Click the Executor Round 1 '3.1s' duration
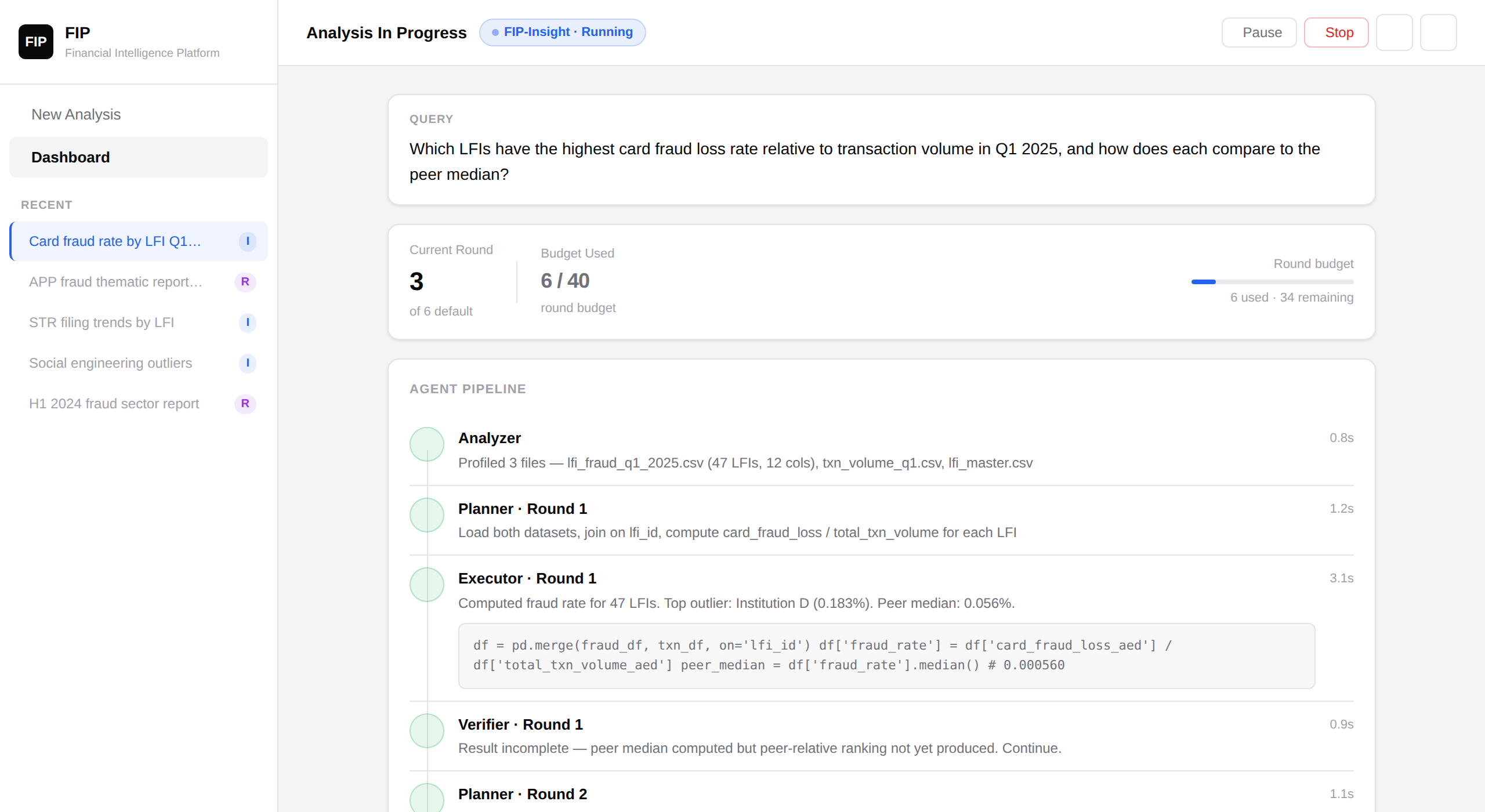 (1341, 578)
